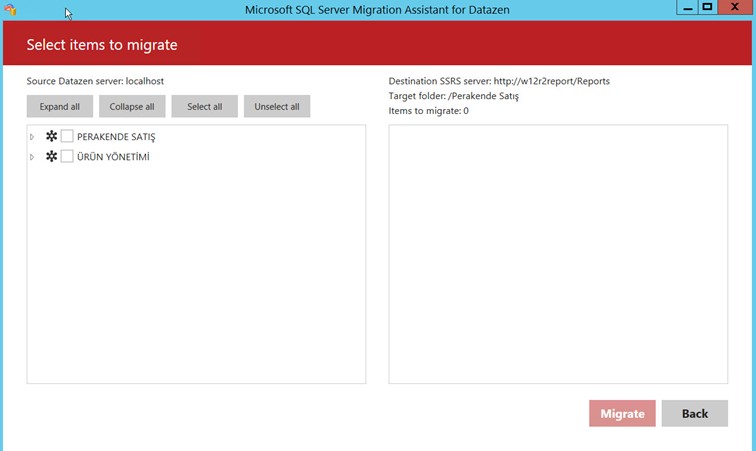Select the ÜRÜN YÖNETİMİ label in tree
The height and width of the screenshot is (451, 756).
[x=113, y=157]
